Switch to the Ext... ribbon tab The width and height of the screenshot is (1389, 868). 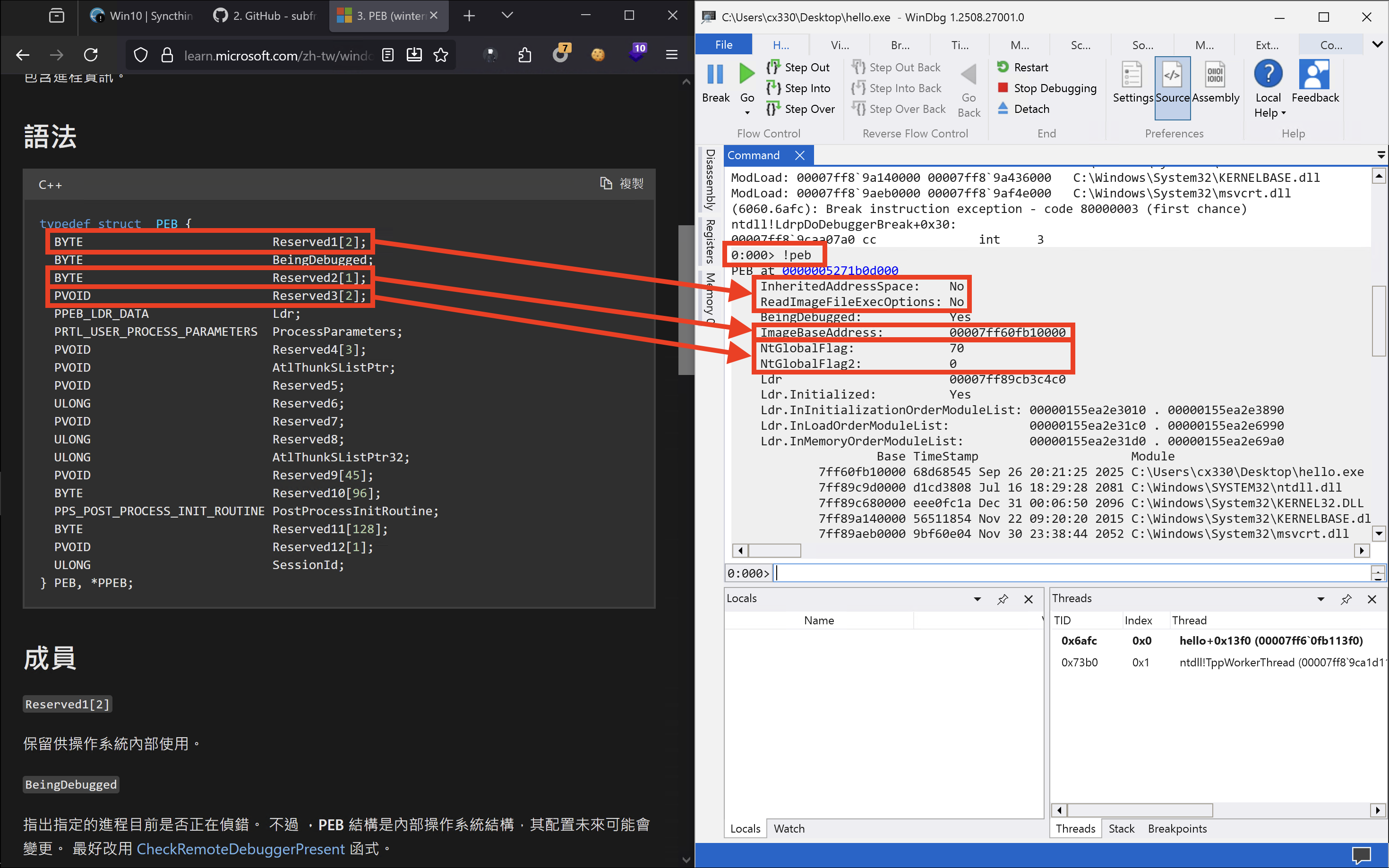(1267, 45)
